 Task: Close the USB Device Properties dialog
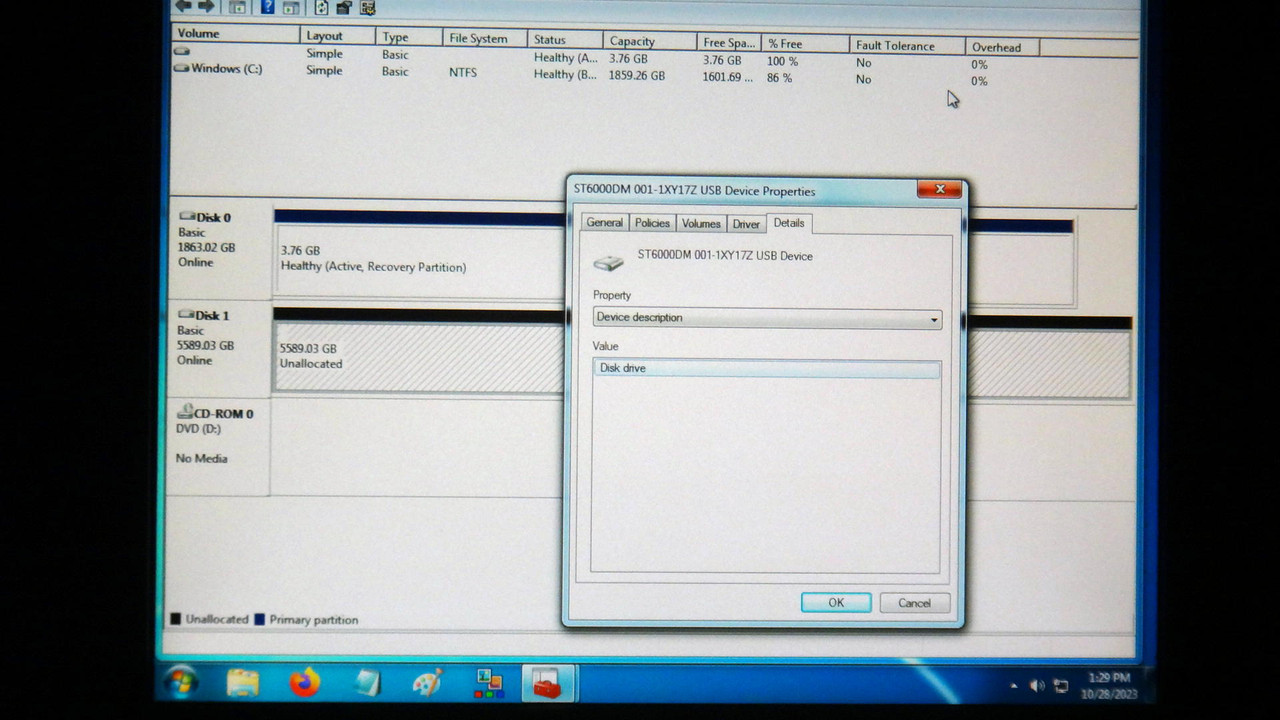point(940,190)
